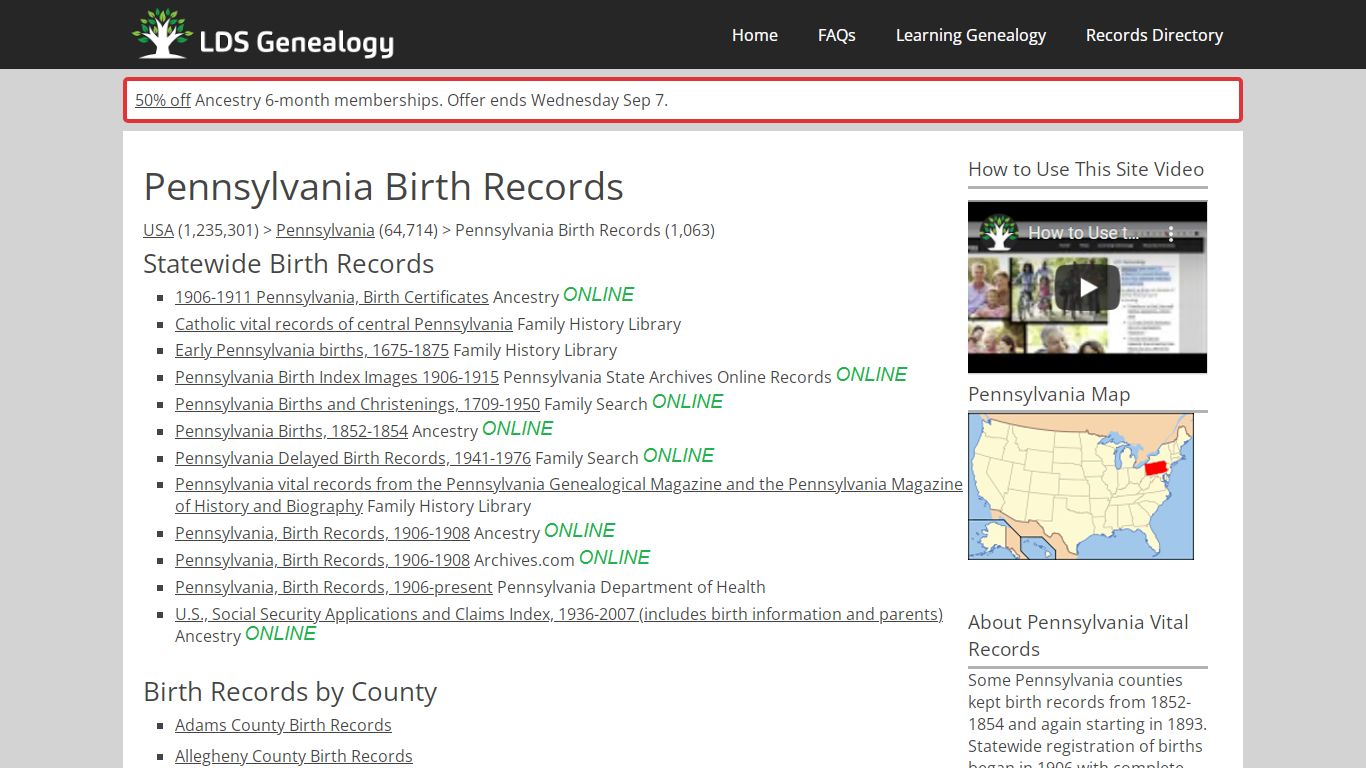Viewport: 1366px width, 768px height.
Task: Click the Pennsylvania Map sidebar heading
Action: click(x=1049, y=394)
